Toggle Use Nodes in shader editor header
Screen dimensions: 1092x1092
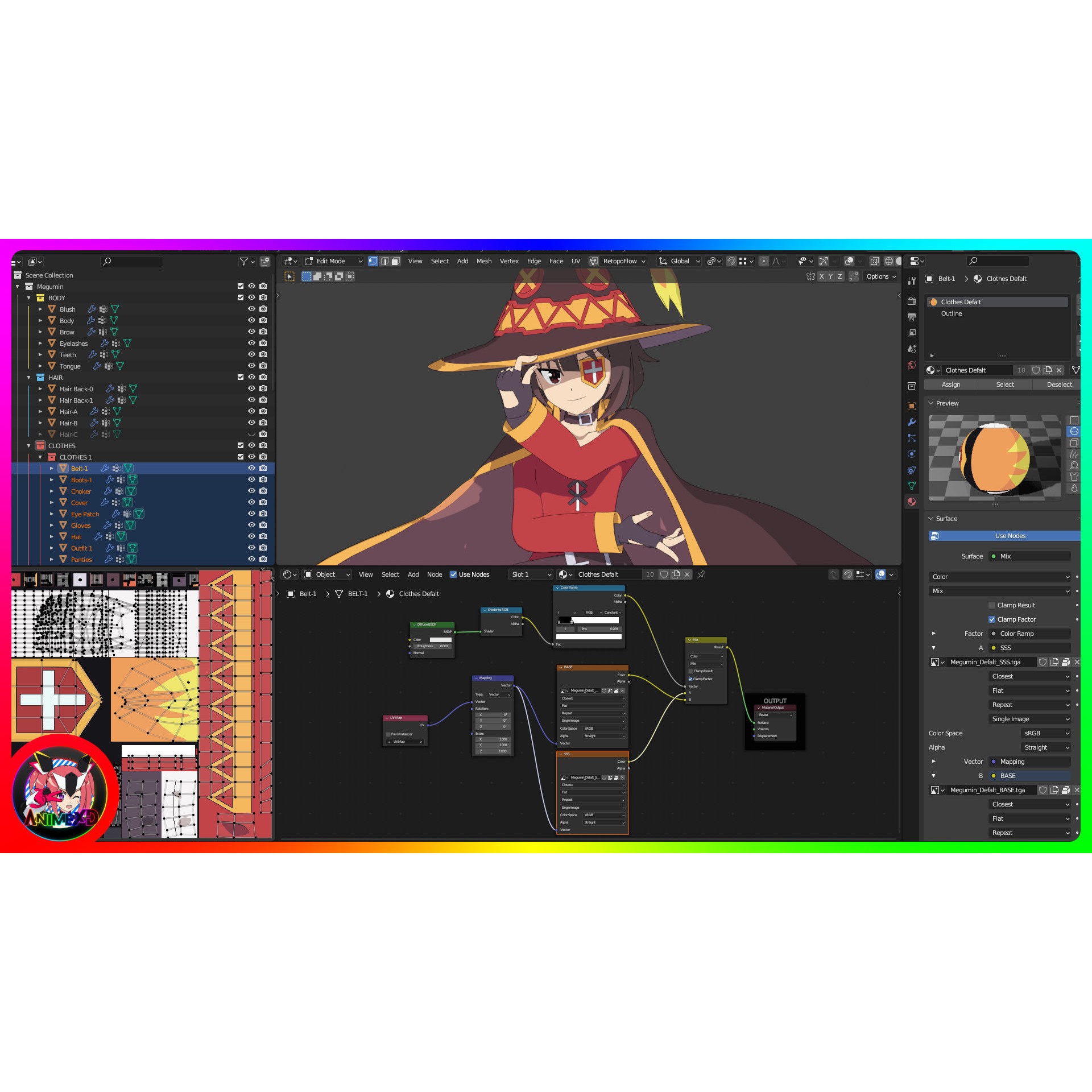[x=453, y=574]
